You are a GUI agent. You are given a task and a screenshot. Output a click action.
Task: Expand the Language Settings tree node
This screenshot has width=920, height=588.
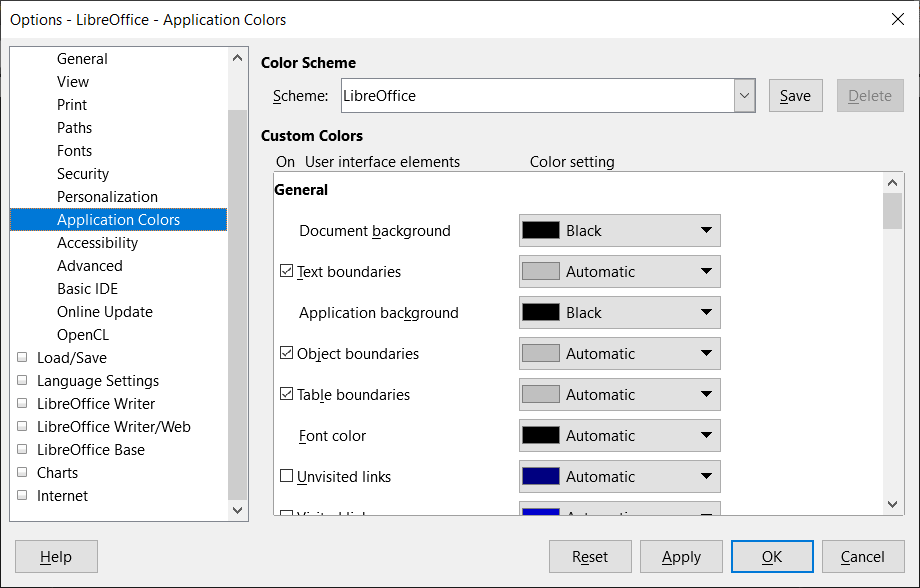pos(22,380)
